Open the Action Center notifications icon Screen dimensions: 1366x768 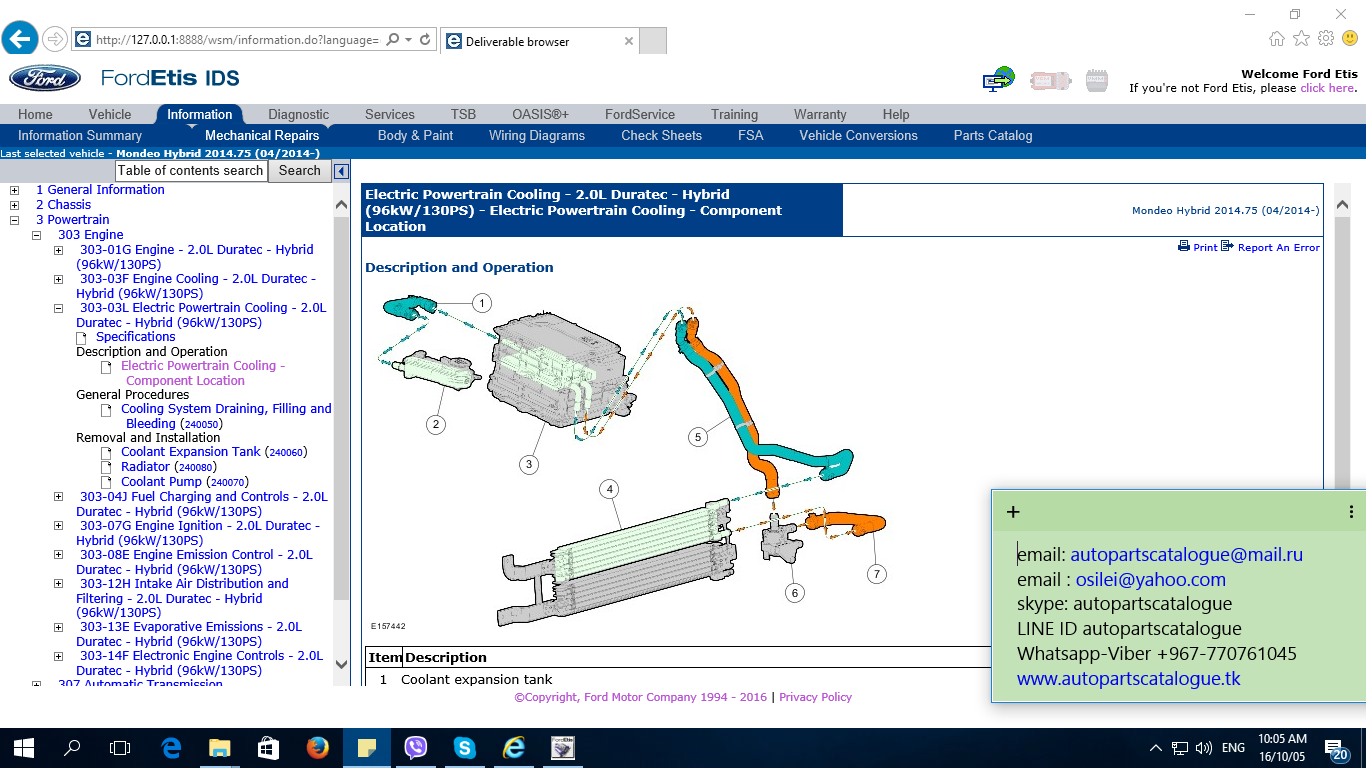coord(1336,748)
